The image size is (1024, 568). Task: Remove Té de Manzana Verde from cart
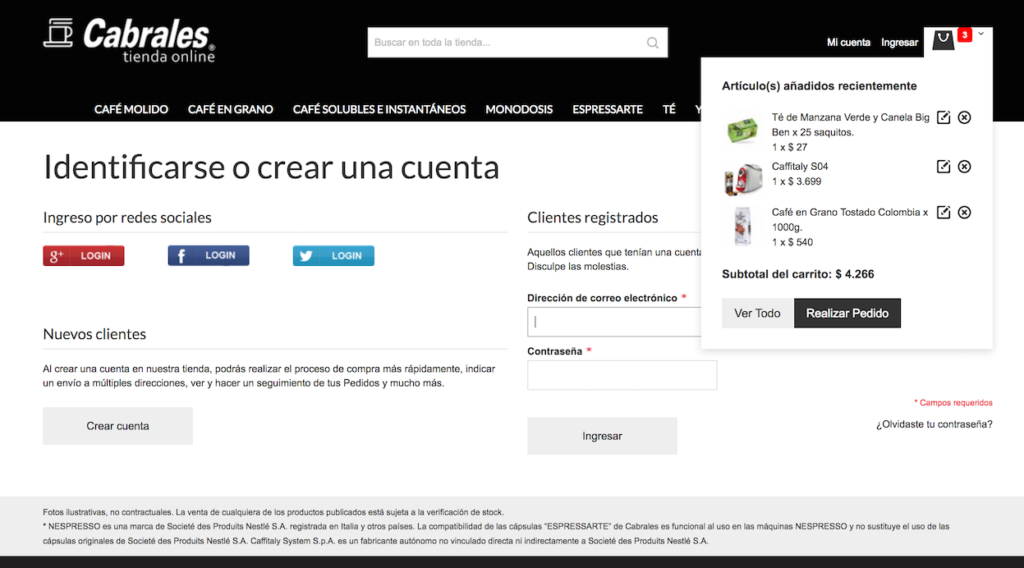[964, 118]
